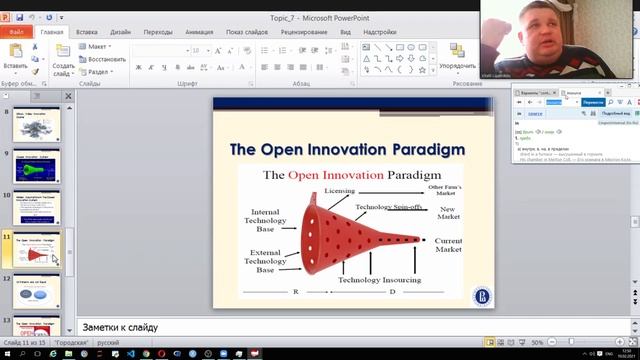
Task: Start Slide Show from status bar icon
Action: 522,342
